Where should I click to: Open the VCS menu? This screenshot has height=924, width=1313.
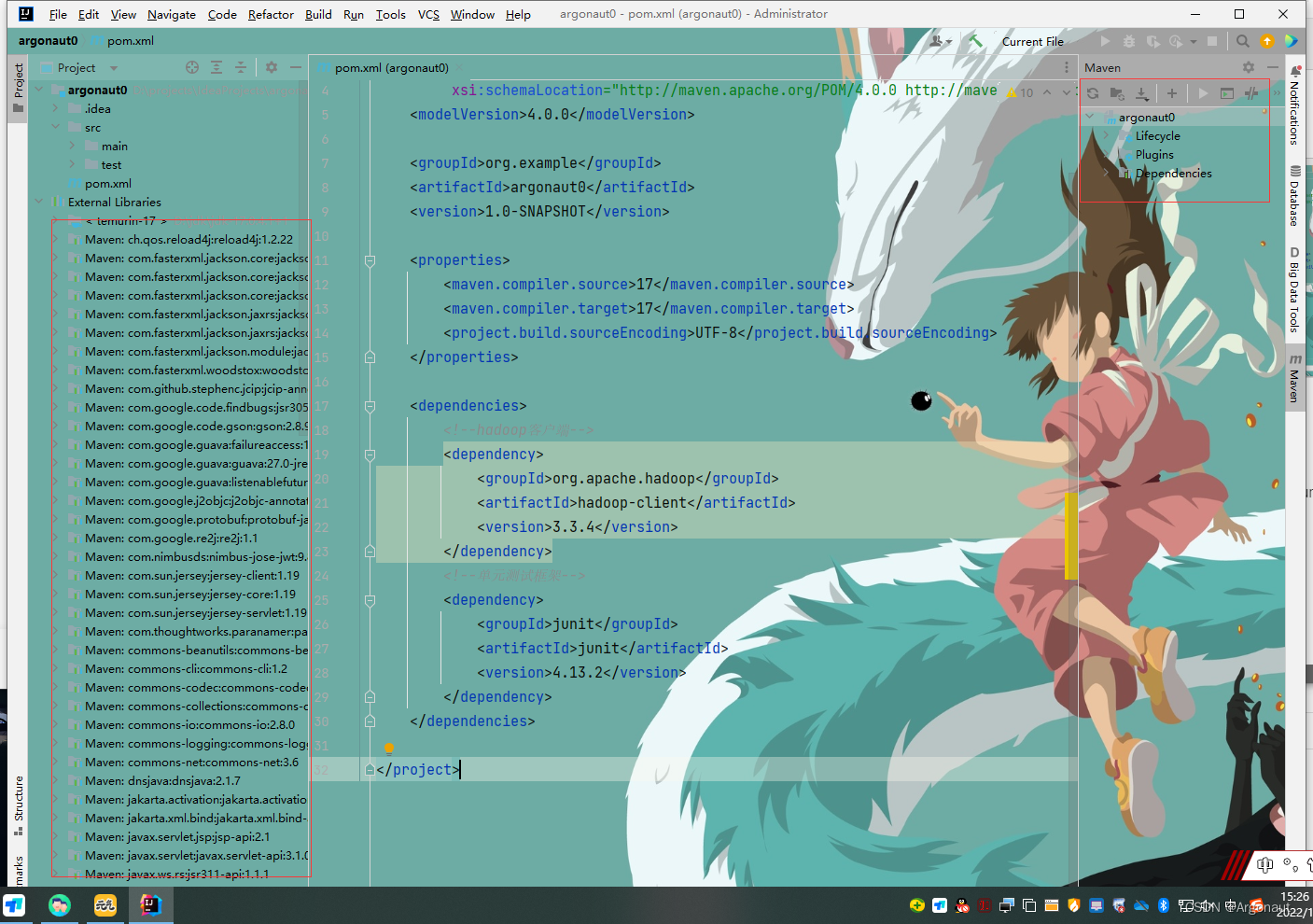(428, 14)
